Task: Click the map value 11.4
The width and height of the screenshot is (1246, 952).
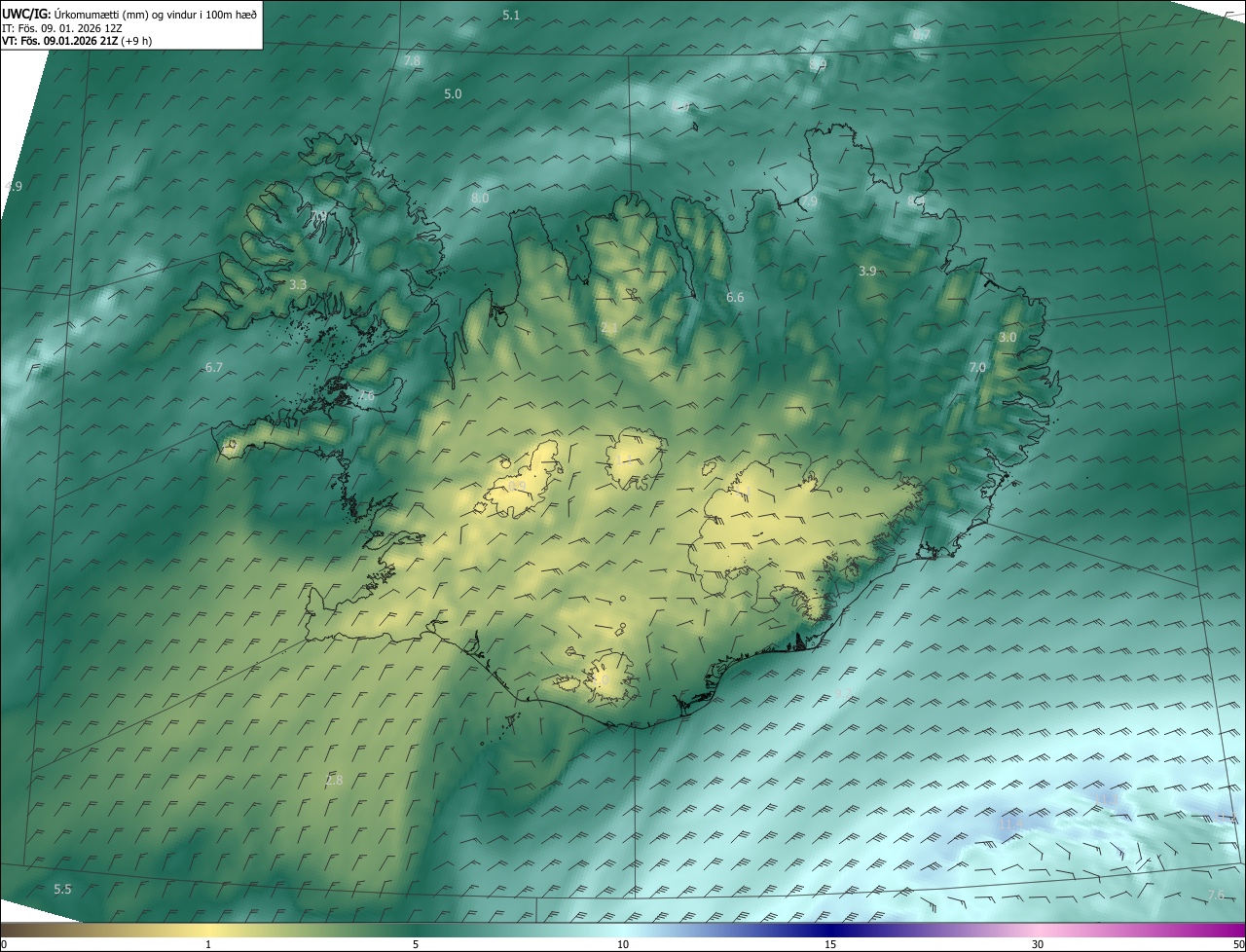Action: tap(1011, 824)
